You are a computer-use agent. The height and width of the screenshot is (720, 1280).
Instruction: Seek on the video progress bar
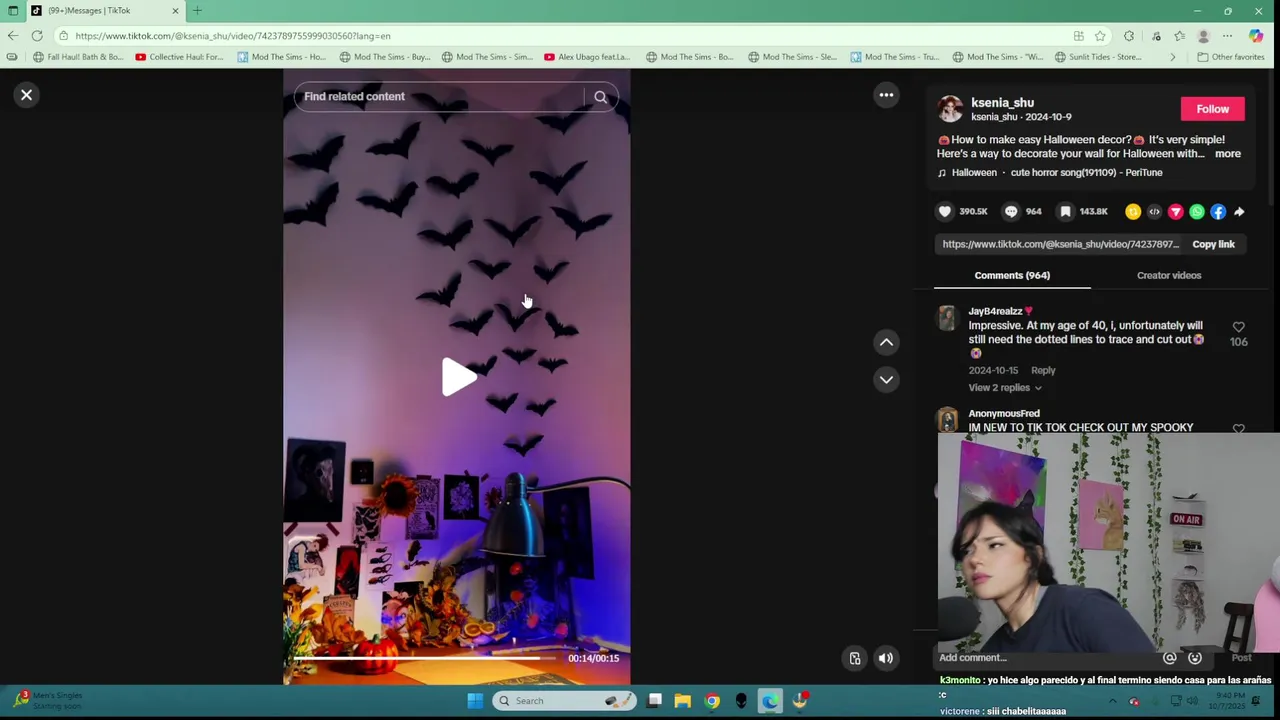(x=424, y=658)
